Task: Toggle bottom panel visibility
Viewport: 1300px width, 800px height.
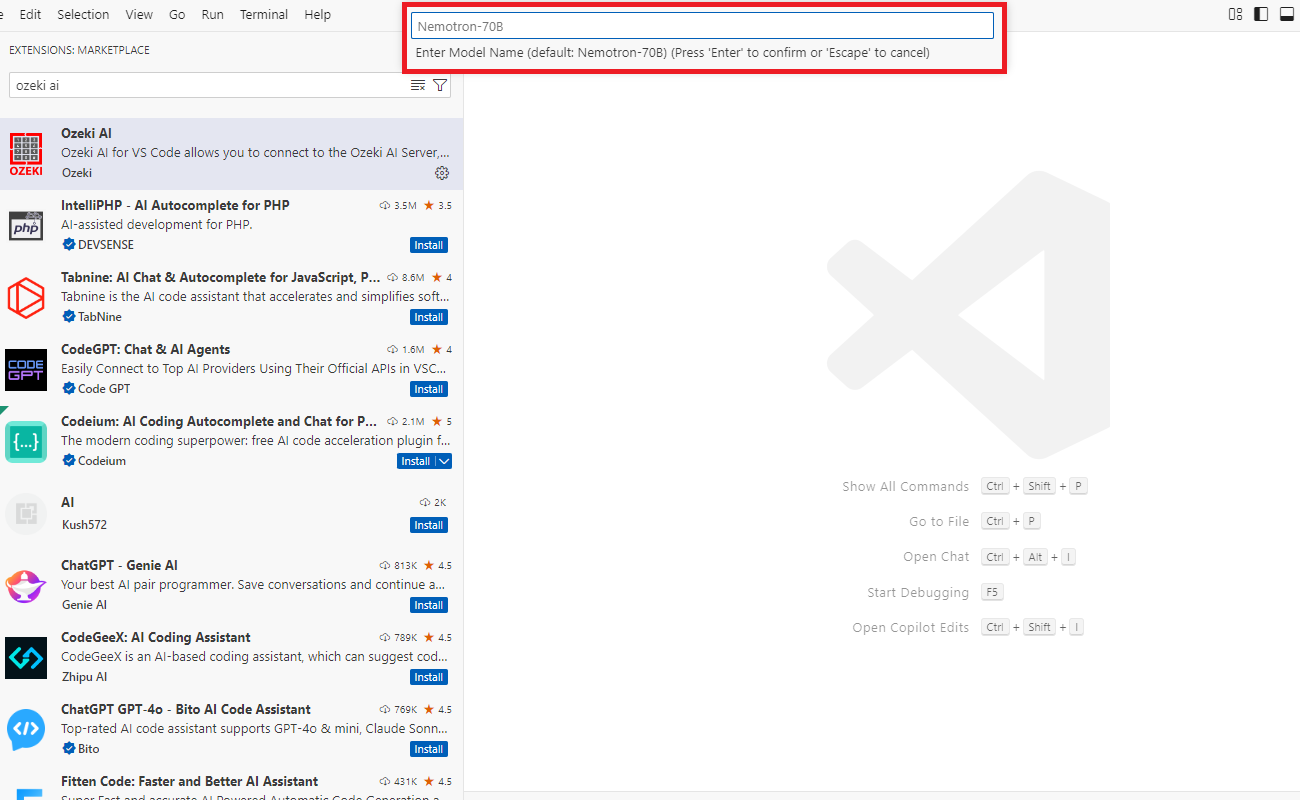Action: pyautogui.click(x=1286, y=14)
